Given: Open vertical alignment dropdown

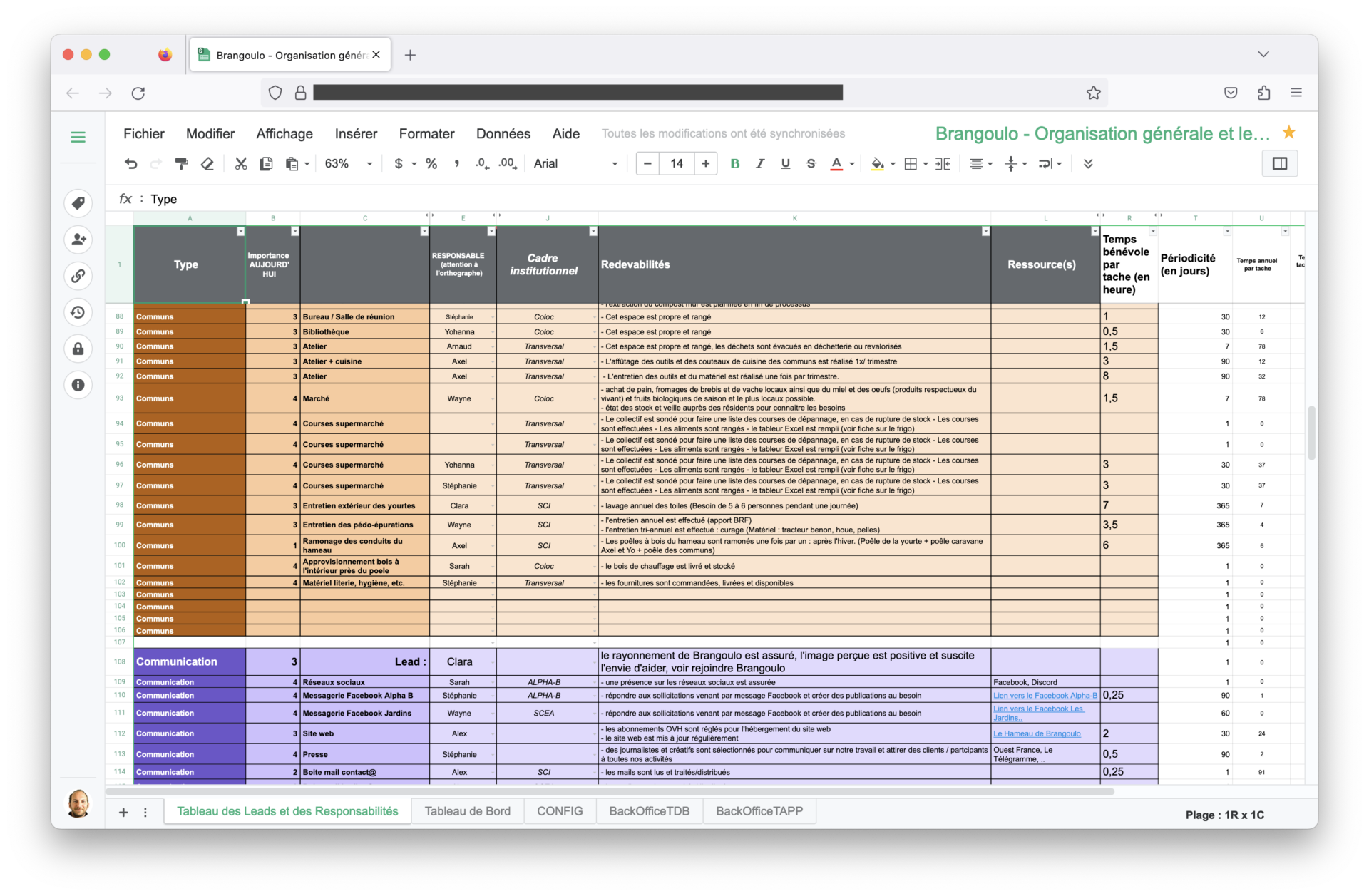Looking at the screenshot, I should (1015, 163).
